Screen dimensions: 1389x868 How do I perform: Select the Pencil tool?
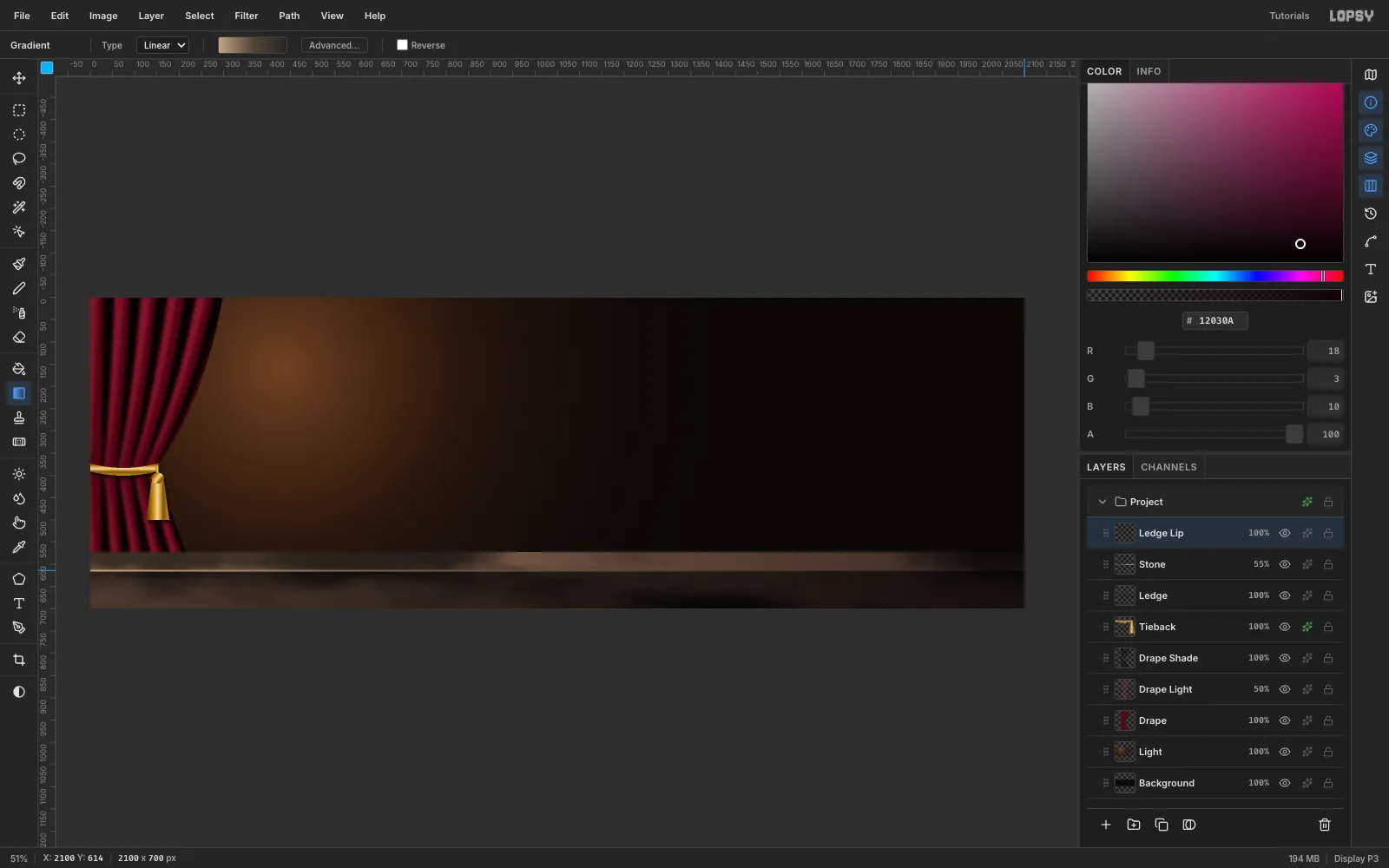[19, 288]
